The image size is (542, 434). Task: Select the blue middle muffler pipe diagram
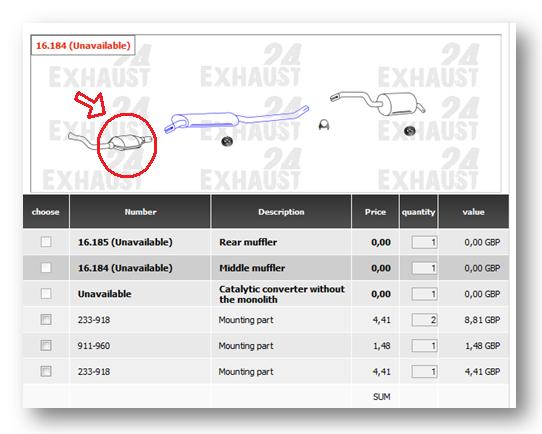click(x=236, y=119)
